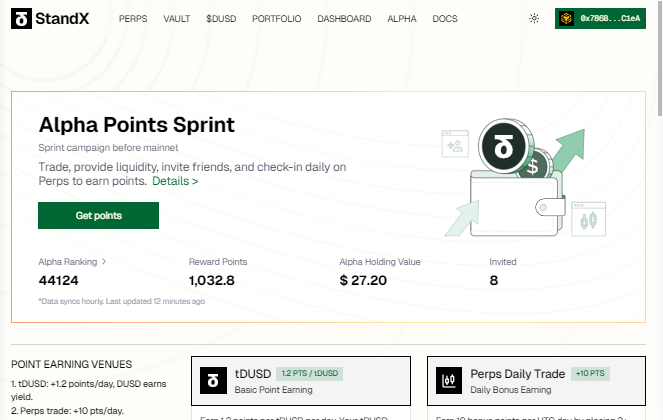This screenshot has width=663, height=420.
Task: Select the ALPHA menu item
Action: 402,19
